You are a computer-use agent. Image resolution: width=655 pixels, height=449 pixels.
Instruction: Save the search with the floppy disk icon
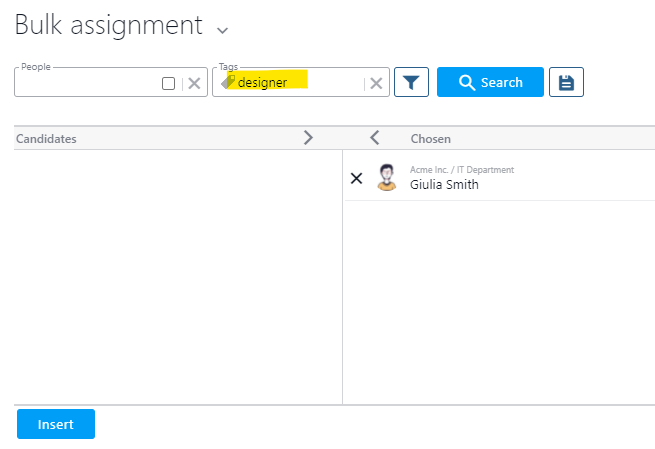coord(566,82)
